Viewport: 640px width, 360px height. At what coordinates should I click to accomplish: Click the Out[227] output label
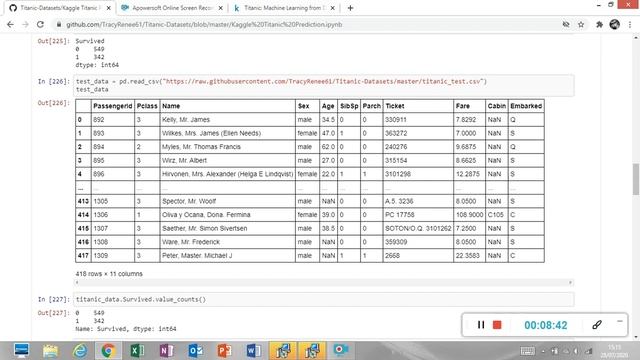pos(53,313)
